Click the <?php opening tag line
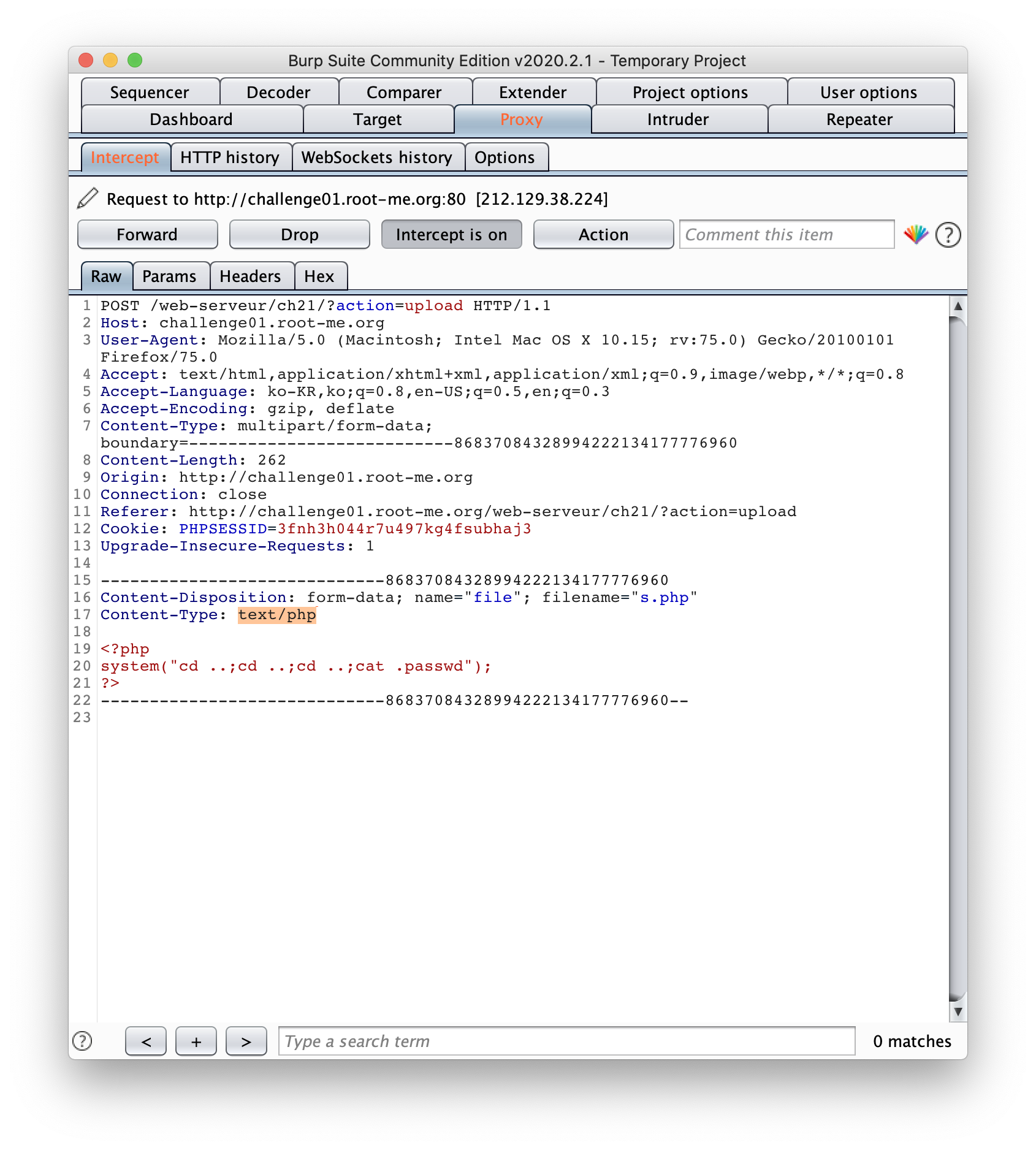 125,649
